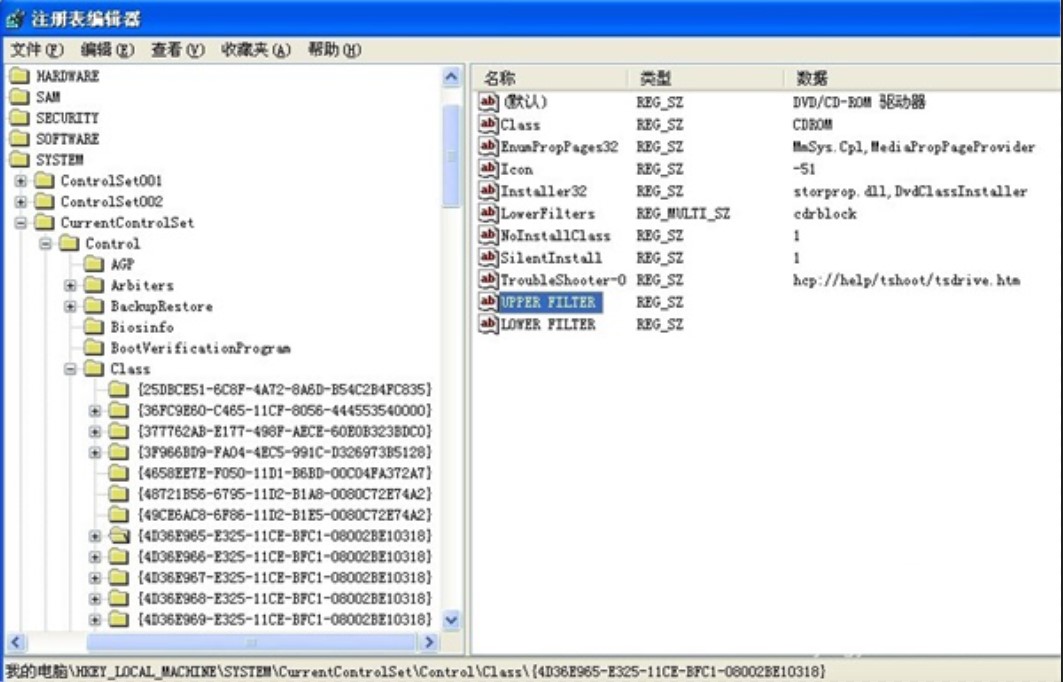
Task: Click string icon beside NoInstallClass
Action: (488, 235)
